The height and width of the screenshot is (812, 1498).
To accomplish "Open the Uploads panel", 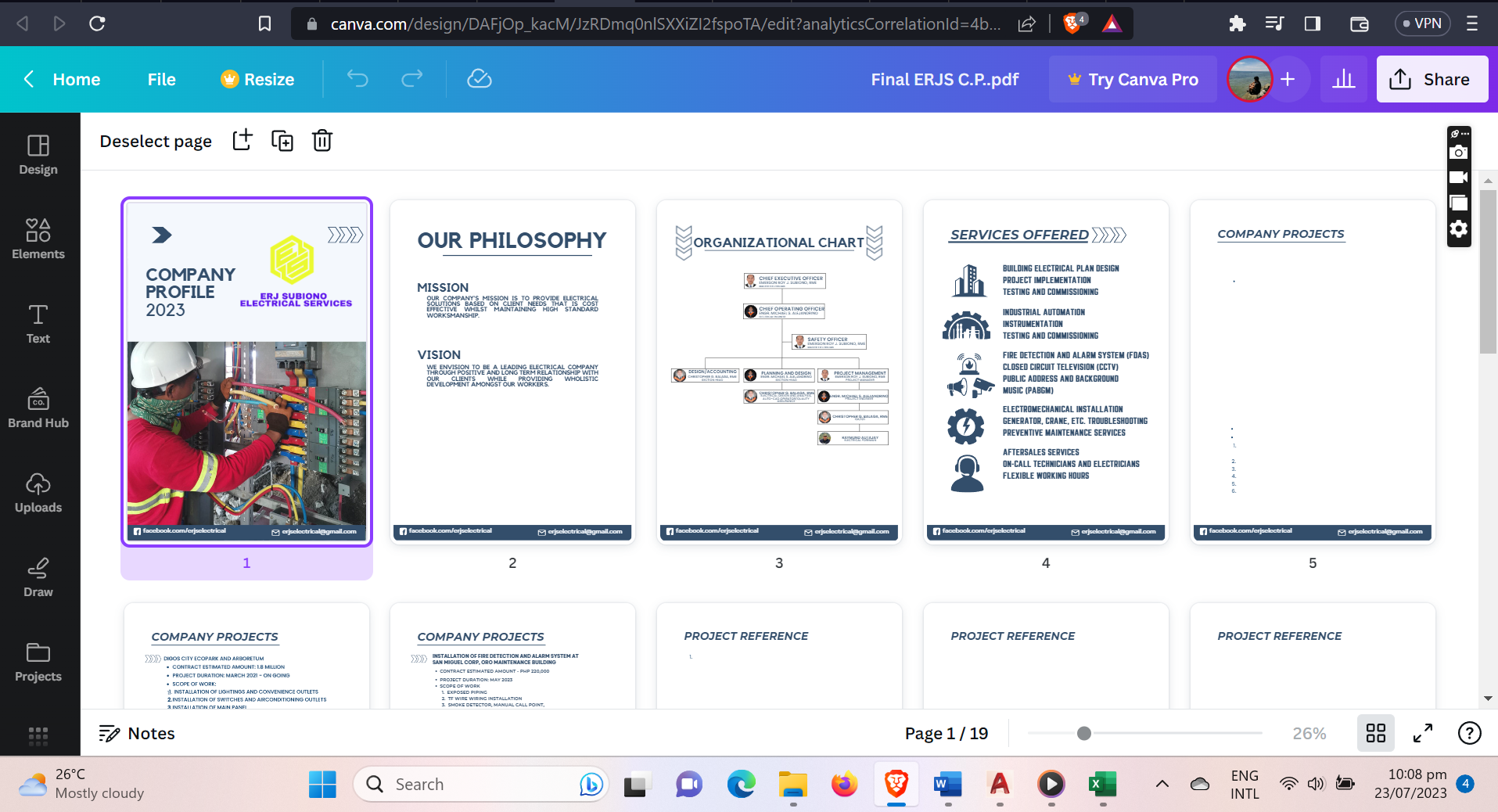I will pos(38,493).
